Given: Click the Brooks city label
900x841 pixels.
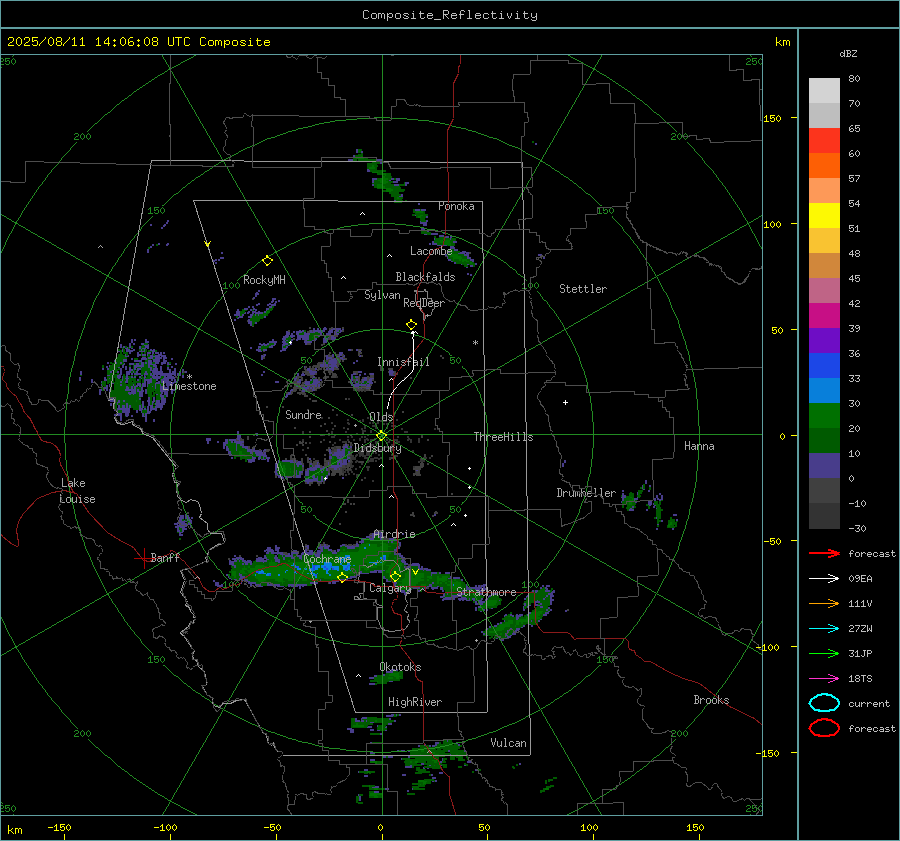Looking at the screenshot, I should click(x=711, y=700).
